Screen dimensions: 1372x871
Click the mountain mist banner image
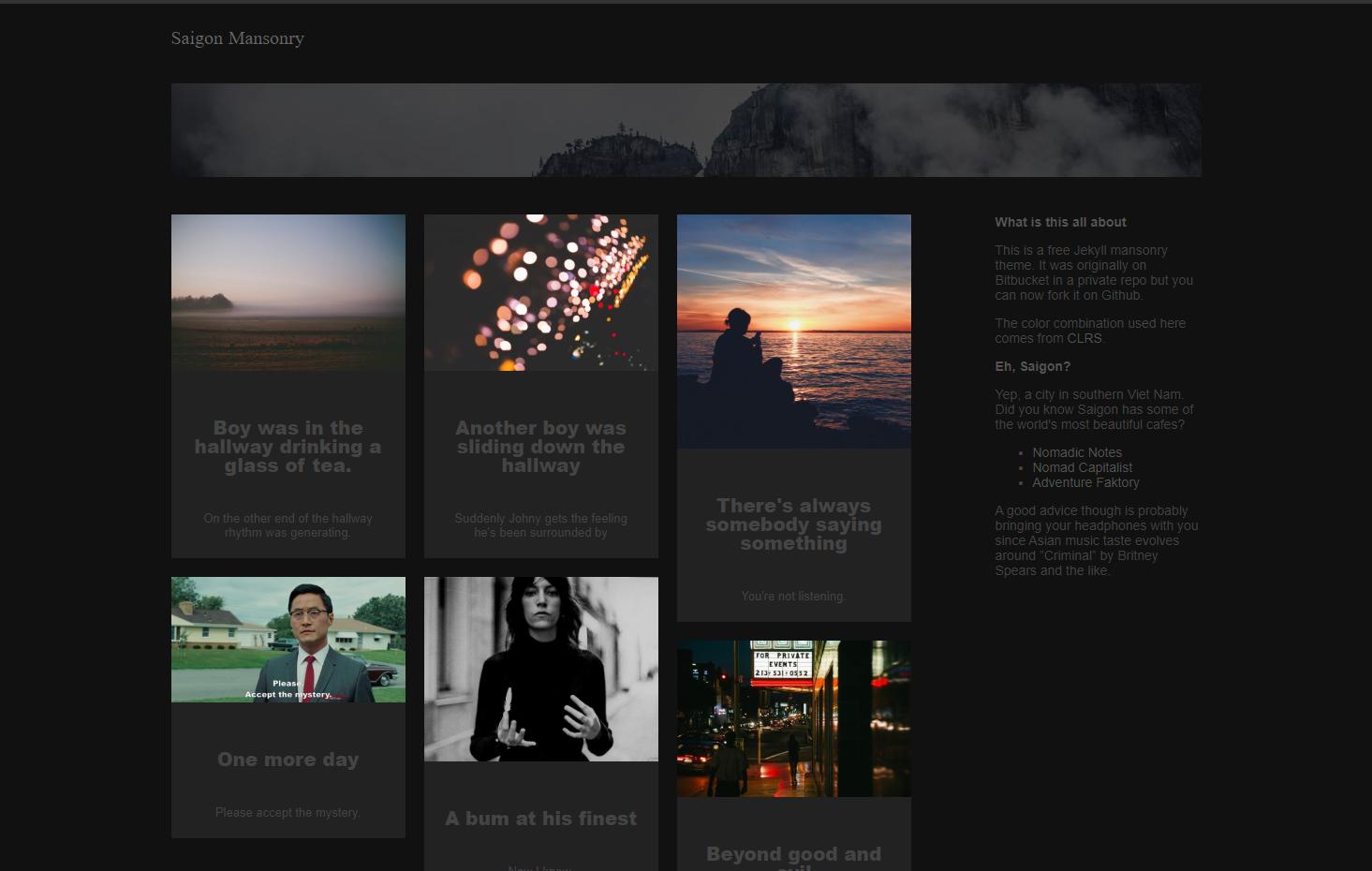point(686,130)
